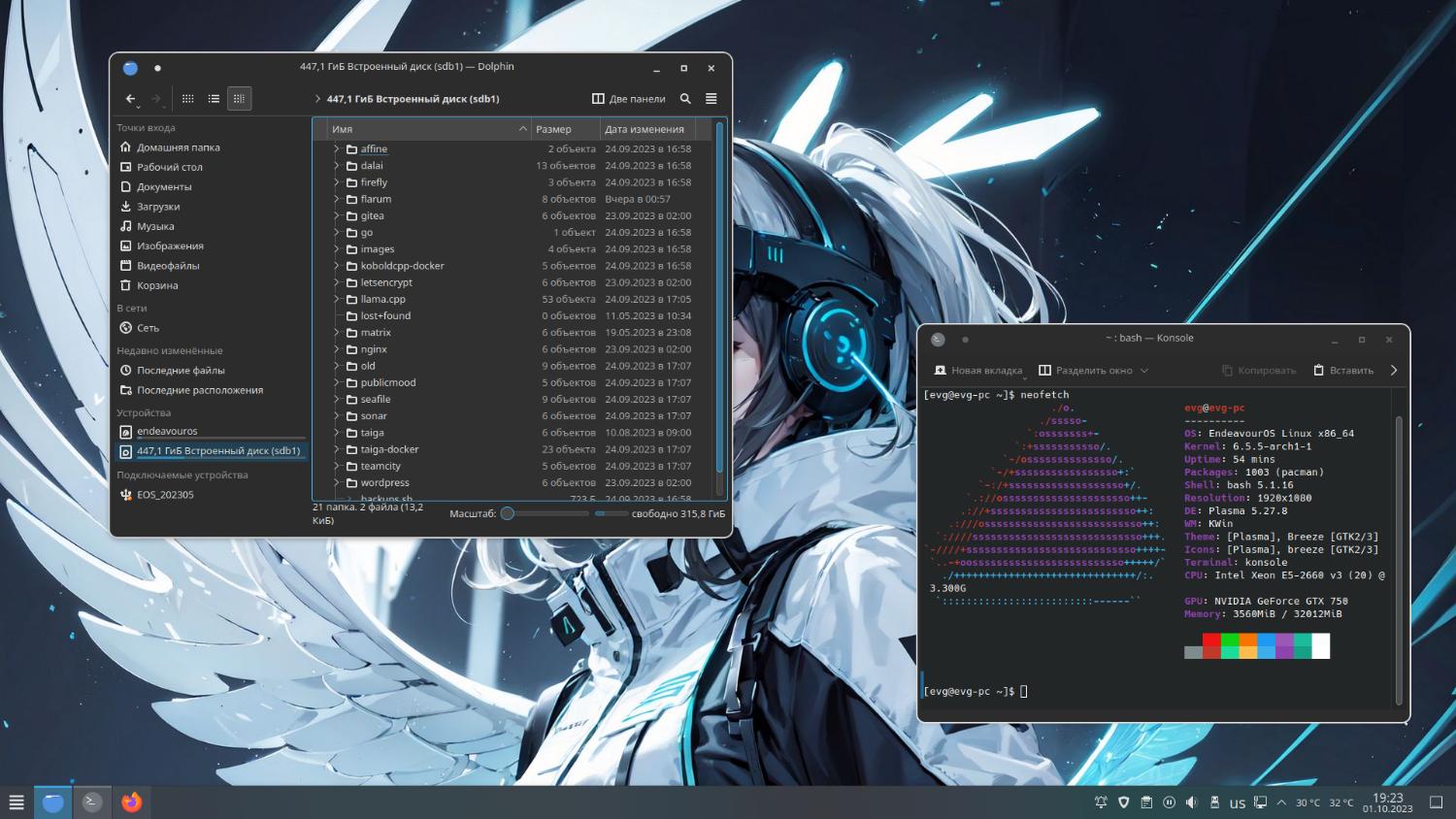Select the lost+found folder
The height and width of the screenshot is (819, 1456).
coord(385,315)
